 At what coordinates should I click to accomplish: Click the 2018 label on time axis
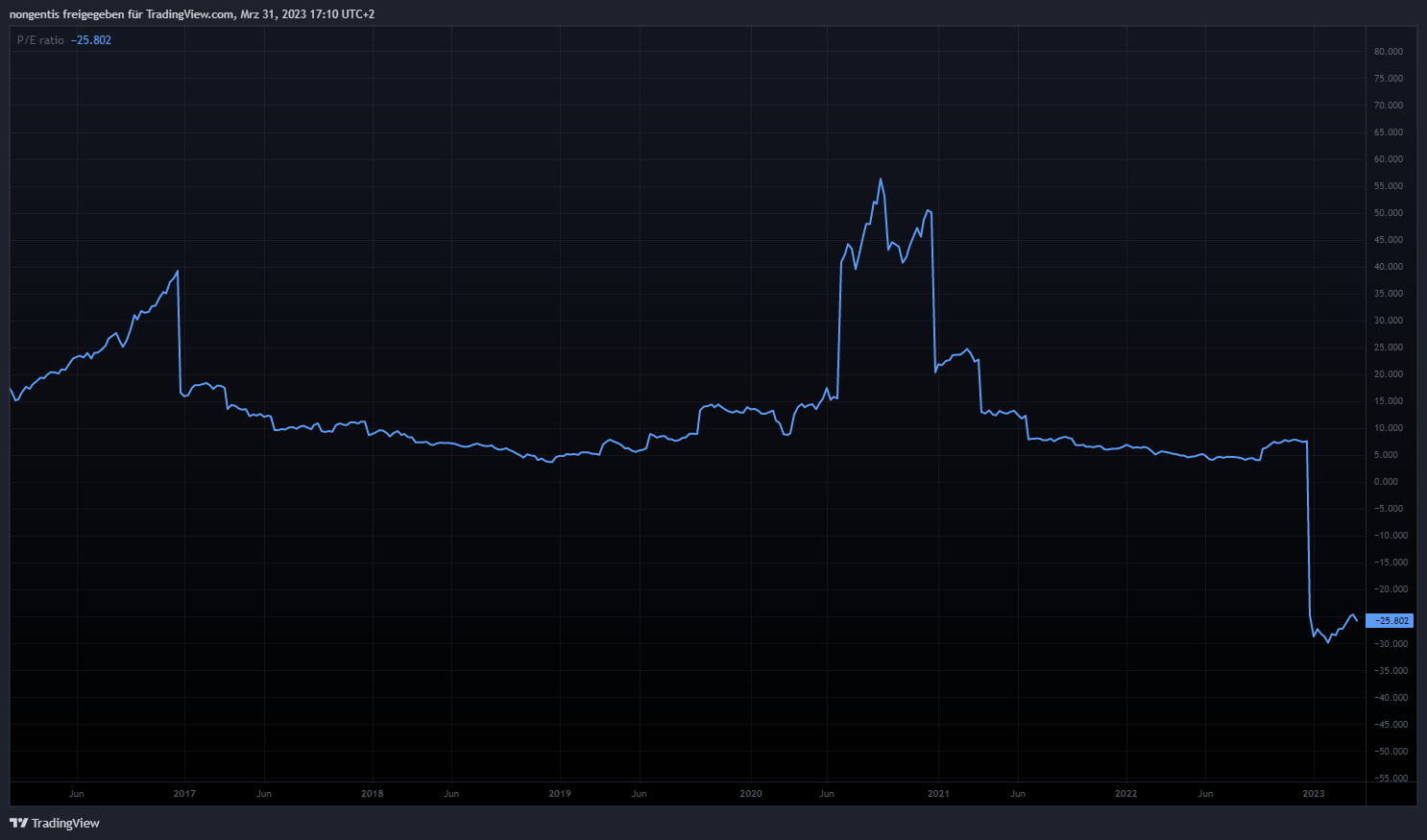(x=372, y=794)
